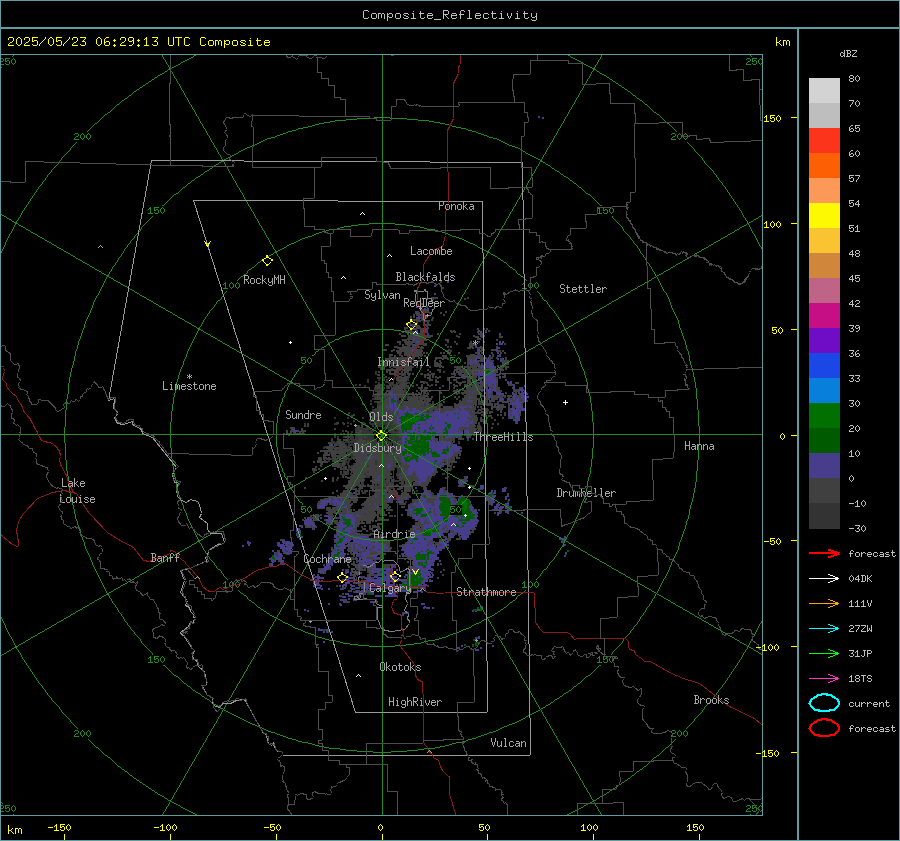Click the -100 tick on right axis

tap(767, 647)
